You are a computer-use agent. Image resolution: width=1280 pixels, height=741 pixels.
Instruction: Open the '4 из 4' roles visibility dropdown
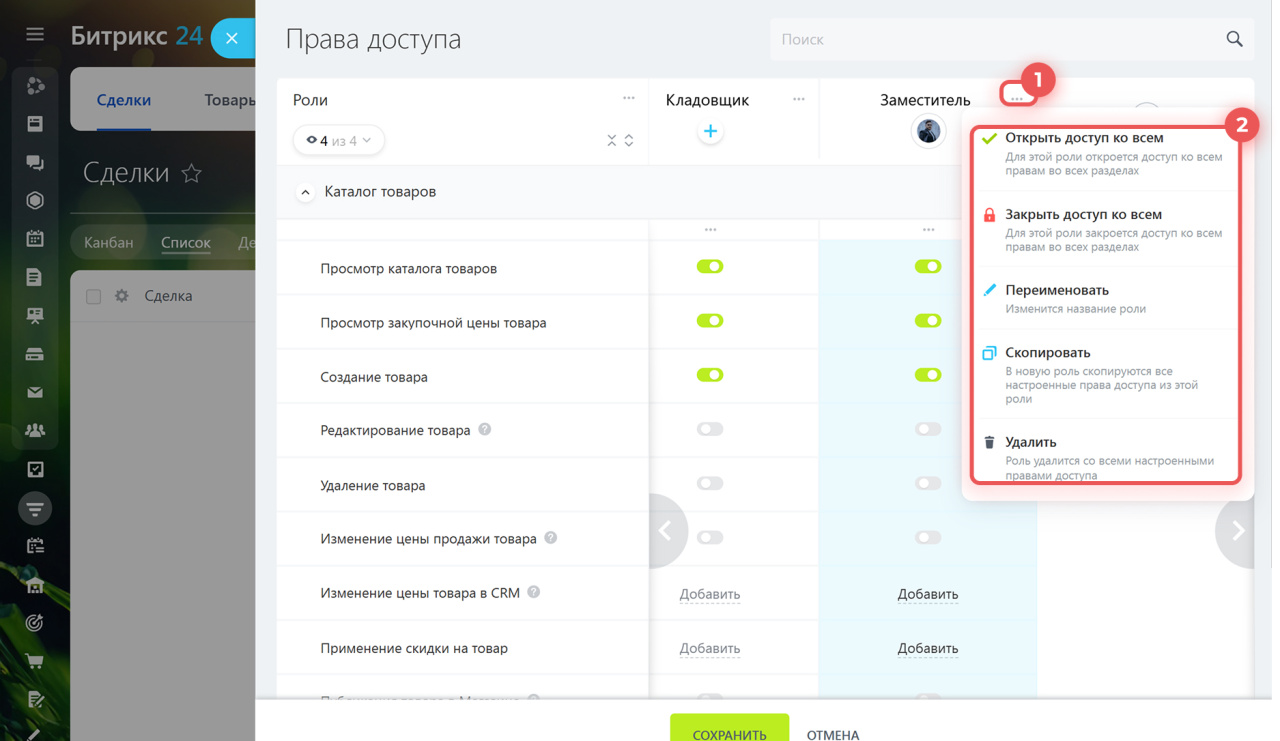(x=339, y=140)
